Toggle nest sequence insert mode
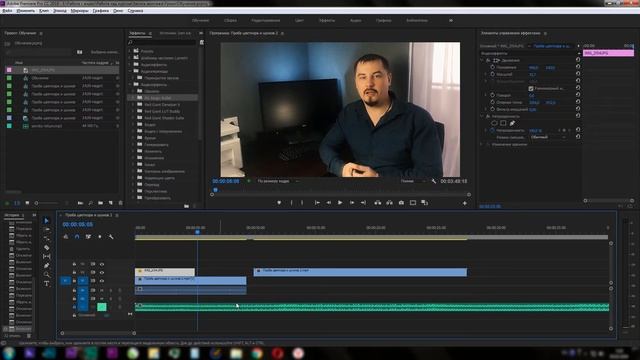 (x=66, y=237)
